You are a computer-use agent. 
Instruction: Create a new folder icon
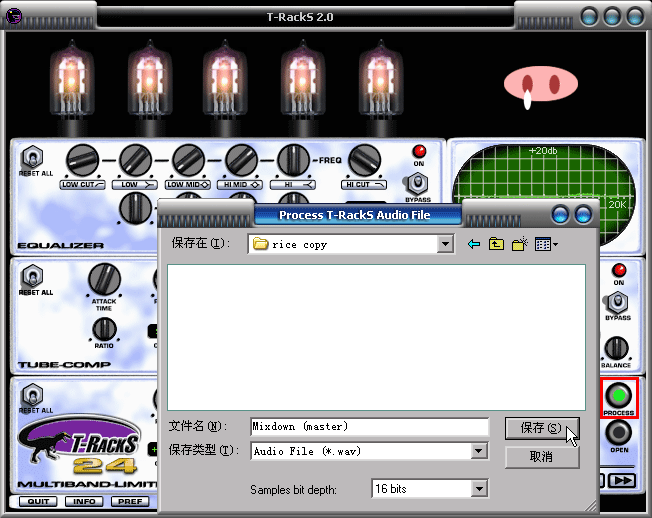click(x=520, y=244)
